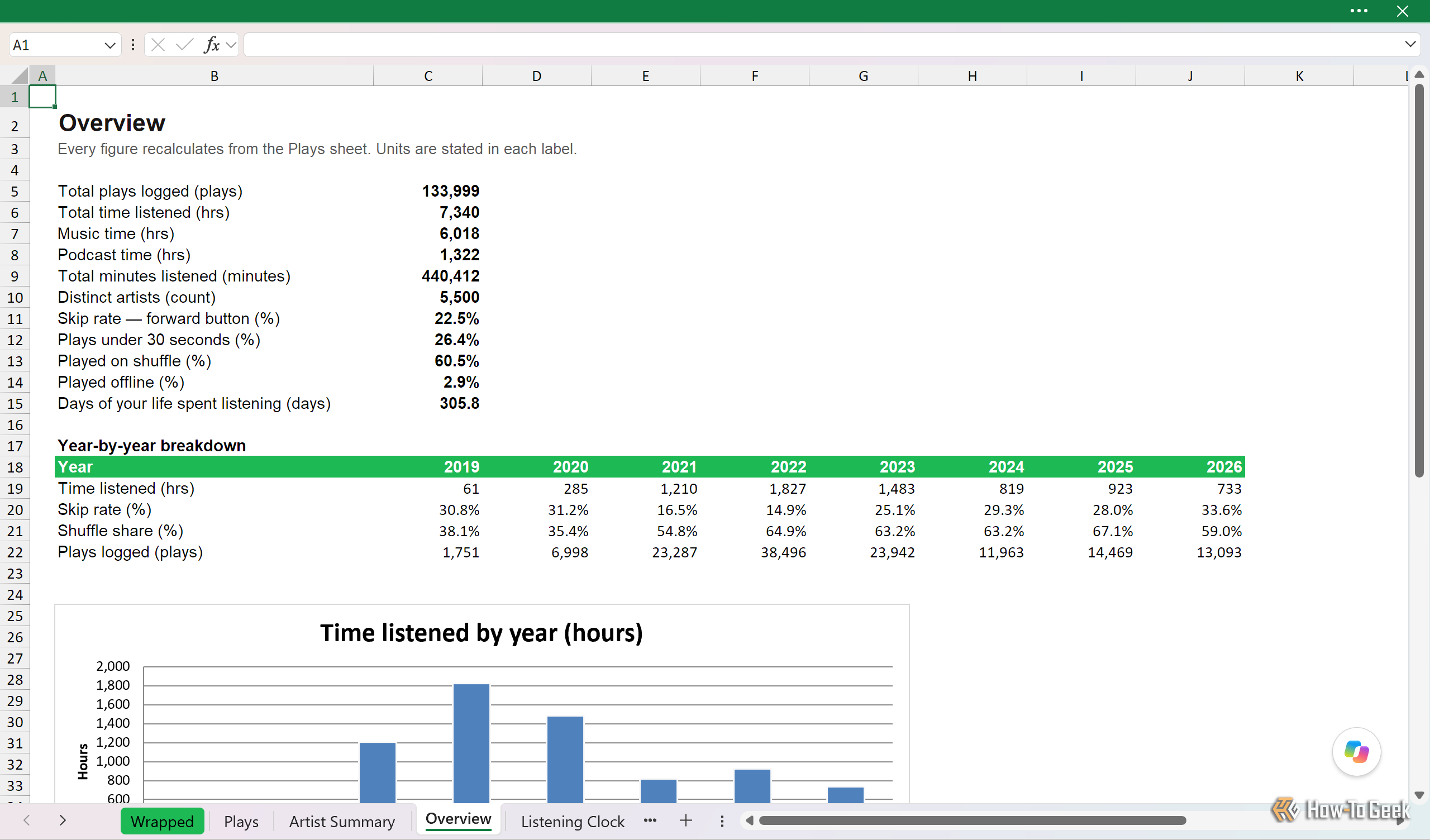Click the days listening value 305.8
Image resolution: width=1430 pixels, height=840 pixels.
(x=459, y=404)
